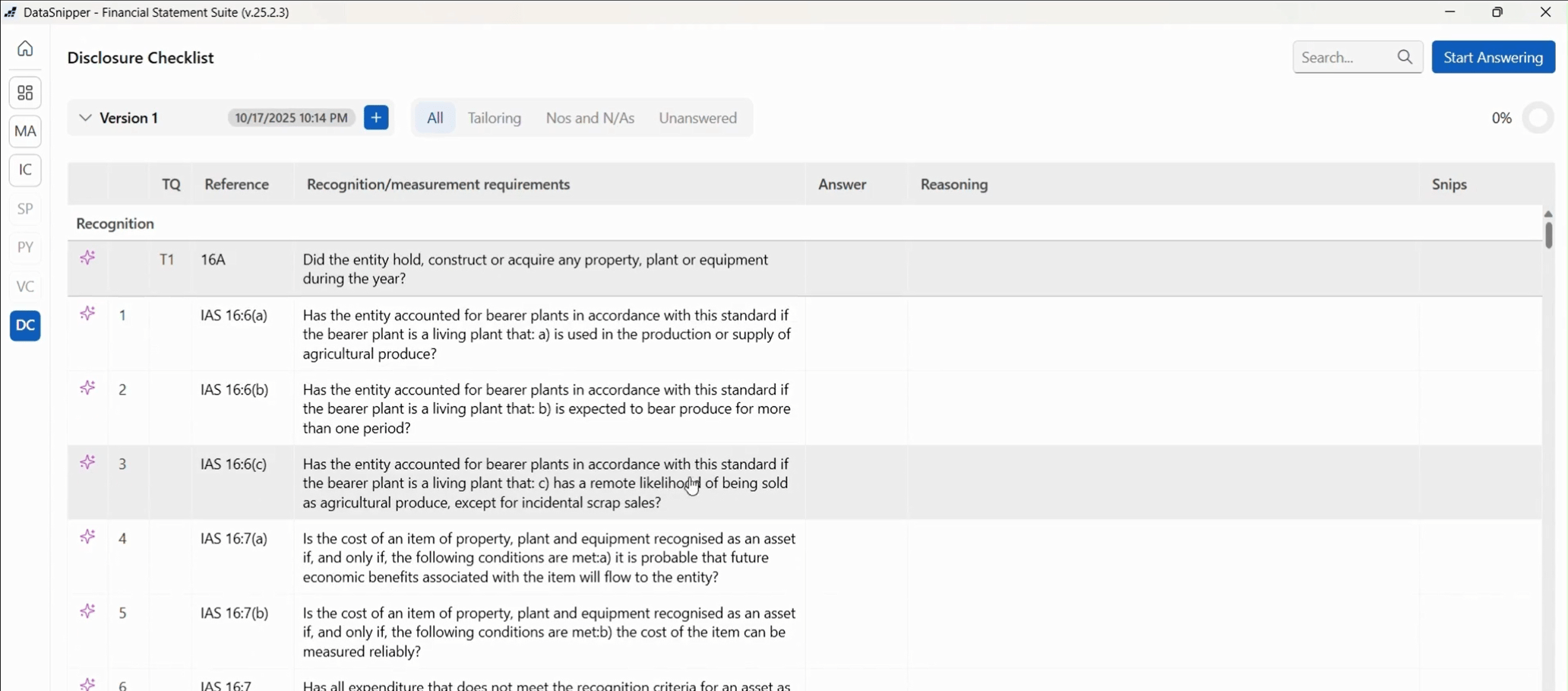Open the IC module in the sidebar
Screen dimensions: 1568x691
click(25, 170)
